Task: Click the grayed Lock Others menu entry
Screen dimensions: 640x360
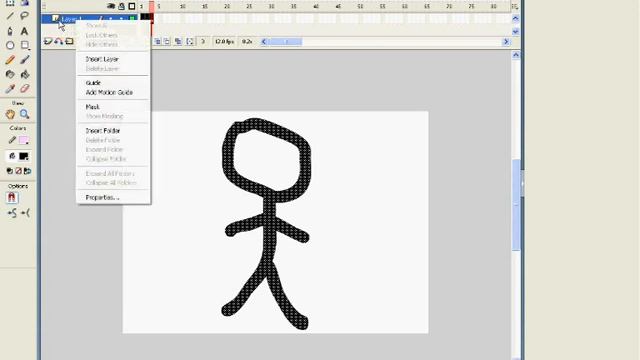Action: point(101,35)
